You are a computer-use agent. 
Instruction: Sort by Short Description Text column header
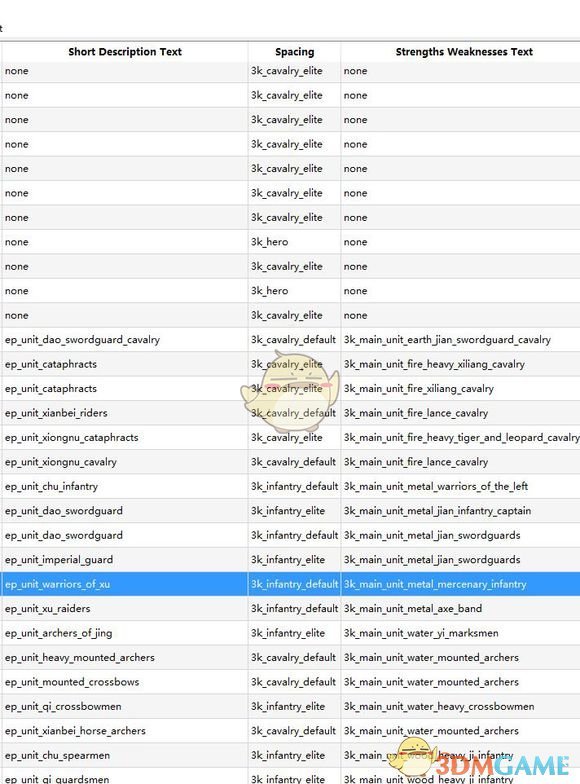point(124,52)
